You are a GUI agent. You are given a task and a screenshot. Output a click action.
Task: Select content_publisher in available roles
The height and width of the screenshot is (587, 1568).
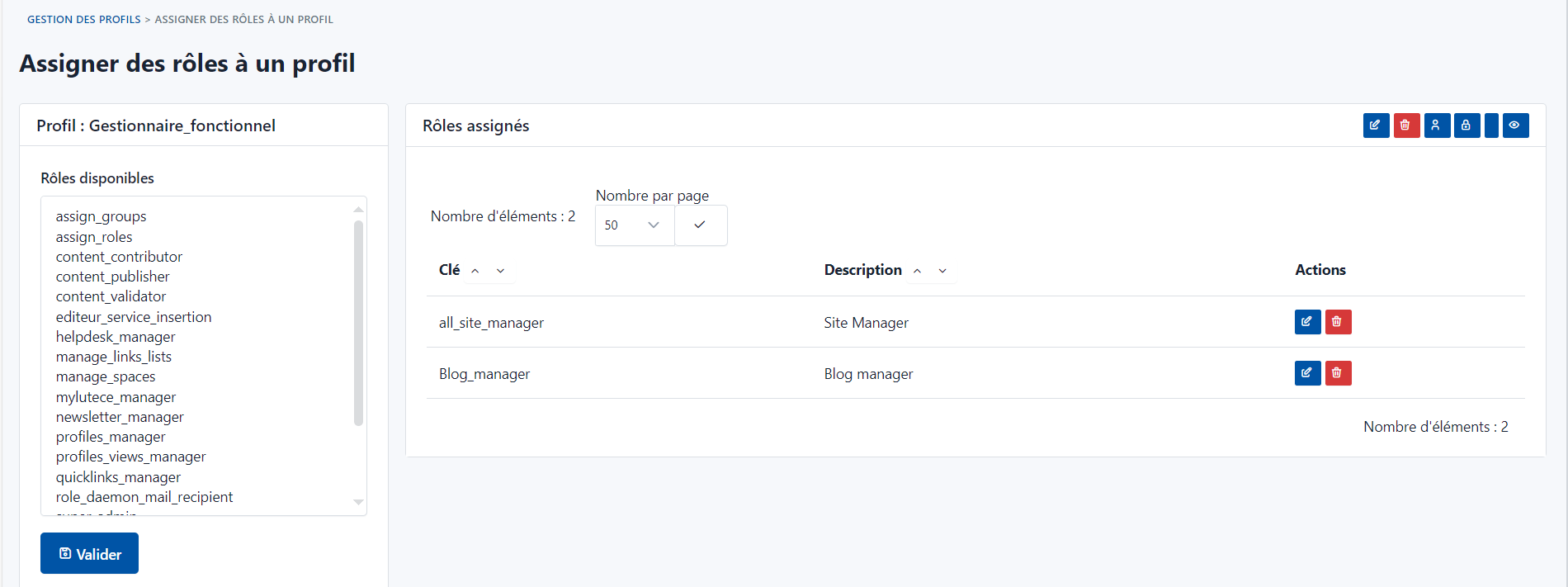point(113,277)
